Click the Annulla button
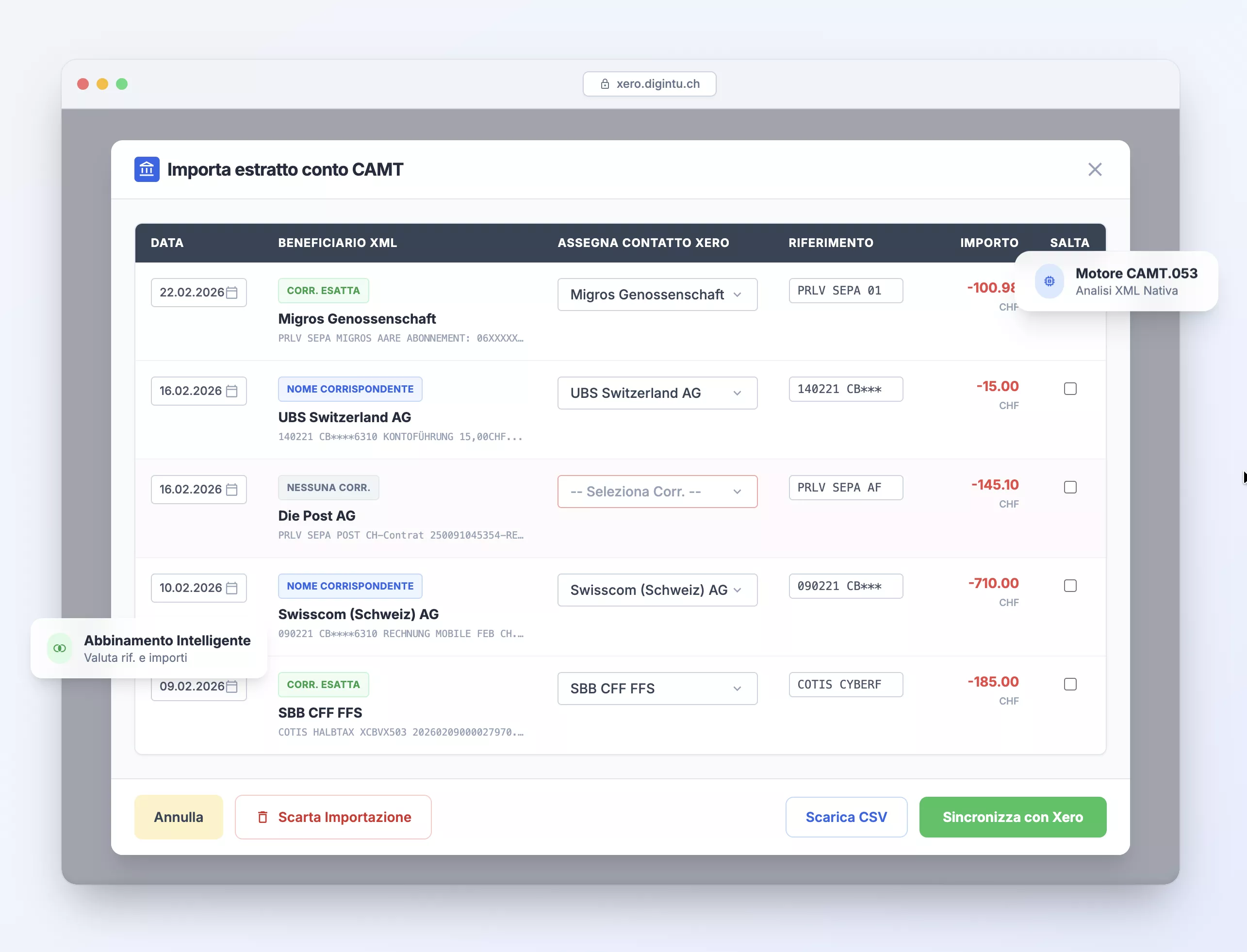Screen dimensions: 1247x952 (x=179, y=817)
